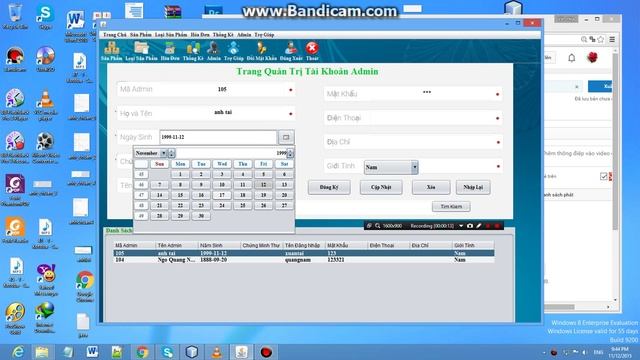Click the Đăng Ký button
This screenshot has width=640, height=360.
click(329, 187)
